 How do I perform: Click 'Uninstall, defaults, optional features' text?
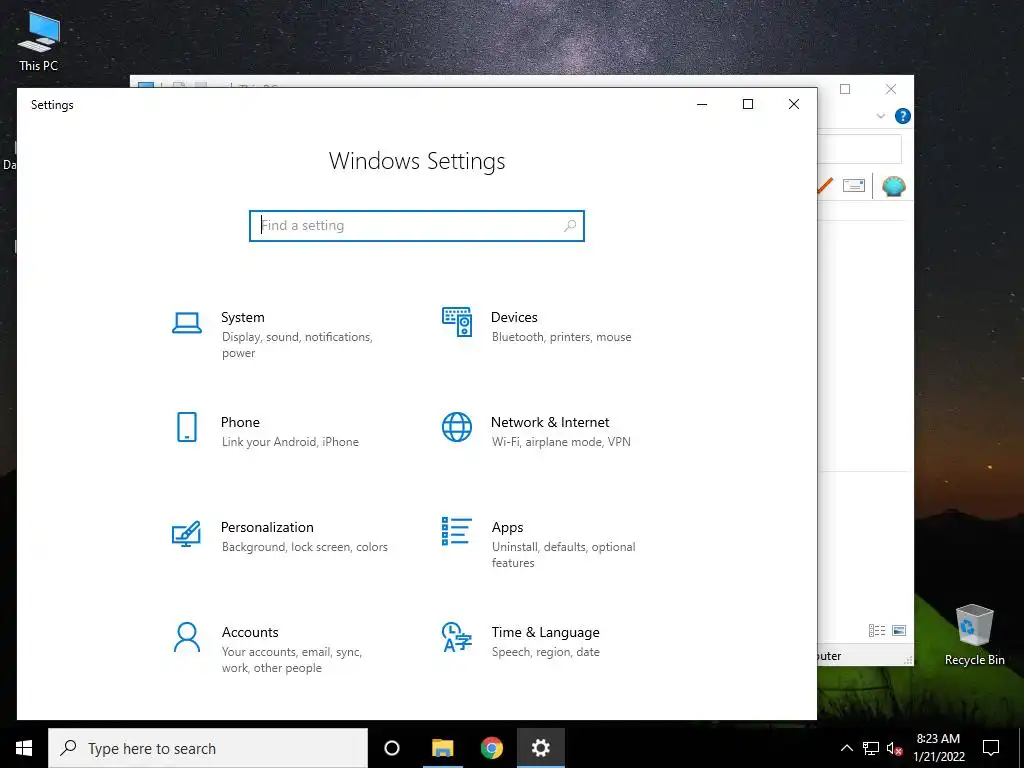[564, 554]
